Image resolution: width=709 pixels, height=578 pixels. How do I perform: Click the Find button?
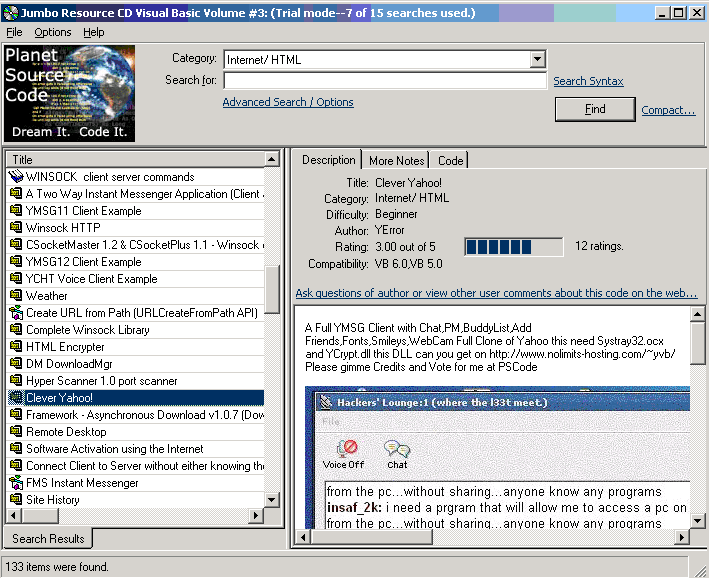click(595, 109)
